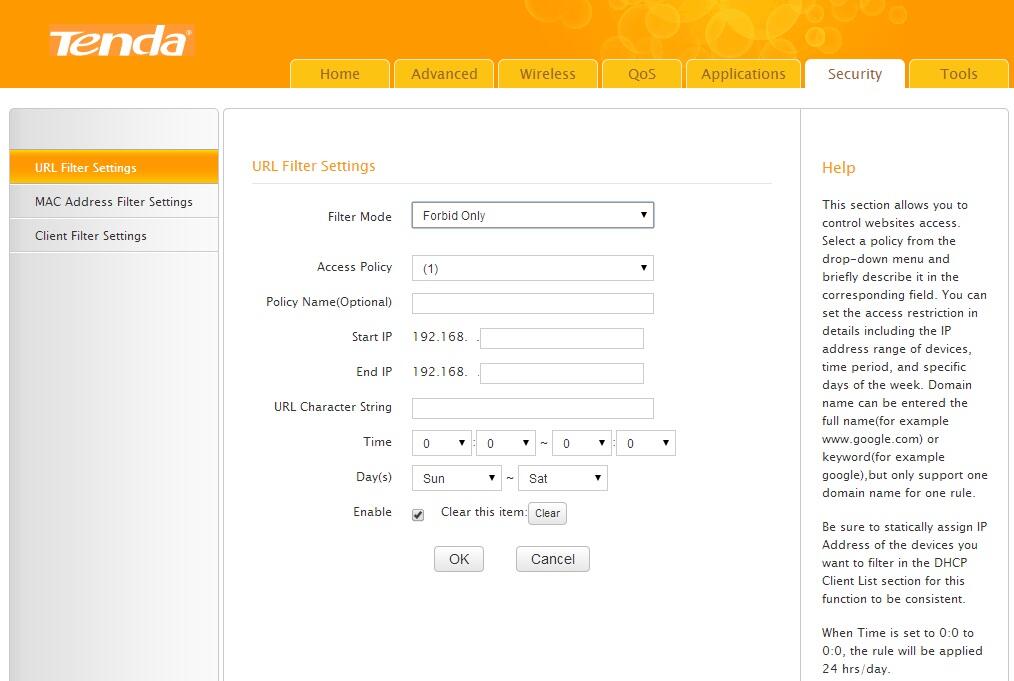Toggle the Enable checkbox

418,515
